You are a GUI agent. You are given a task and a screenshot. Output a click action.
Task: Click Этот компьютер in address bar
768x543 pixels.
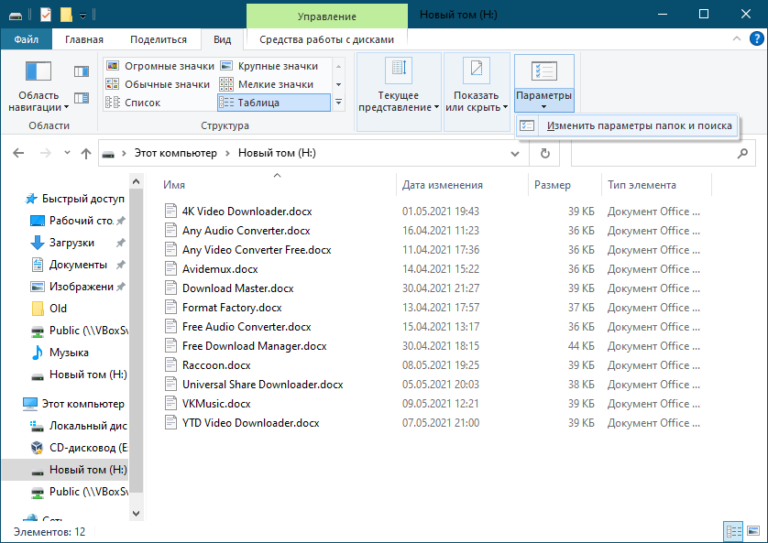click(176, 153)
